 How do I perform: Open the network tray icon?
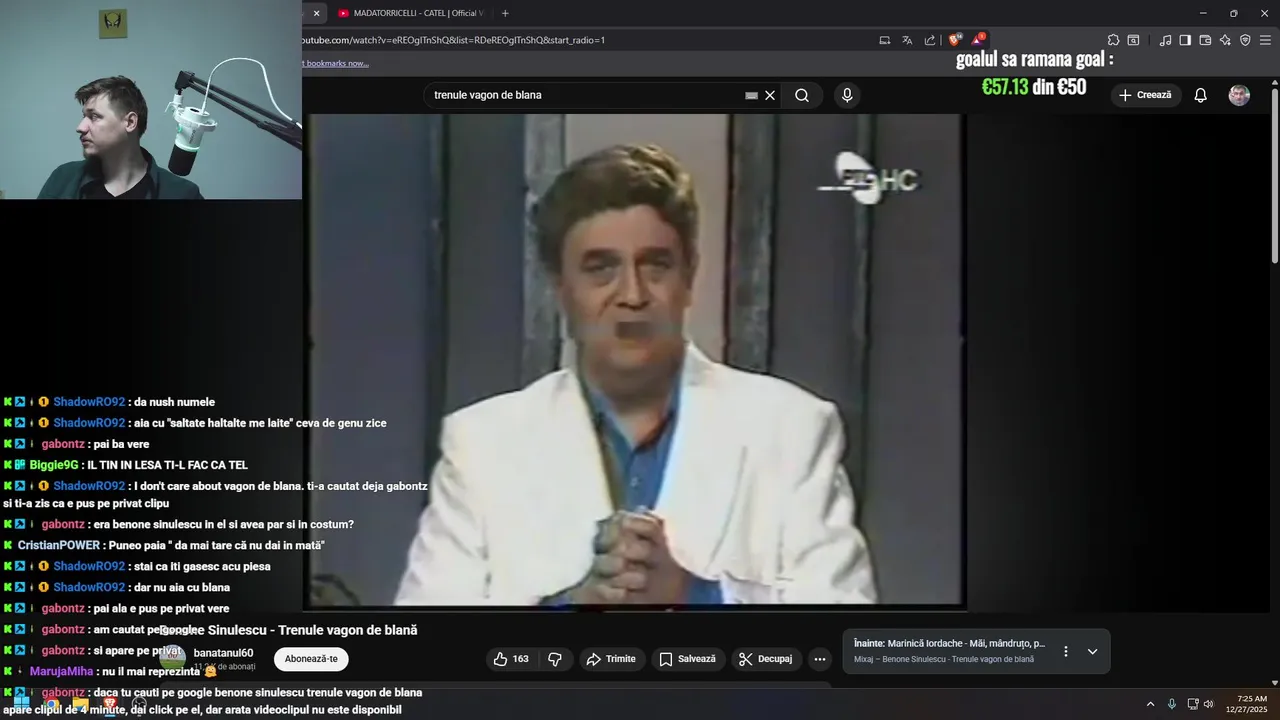click(x=1193, y=704)
